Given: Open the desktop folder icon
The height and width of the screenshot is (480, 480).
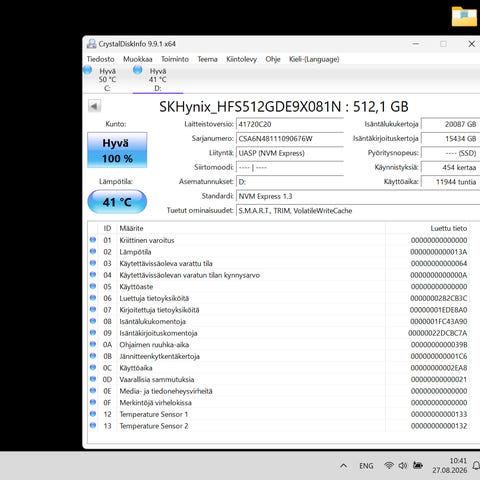Looking at the screenshot, I should [x=464, y=16].
